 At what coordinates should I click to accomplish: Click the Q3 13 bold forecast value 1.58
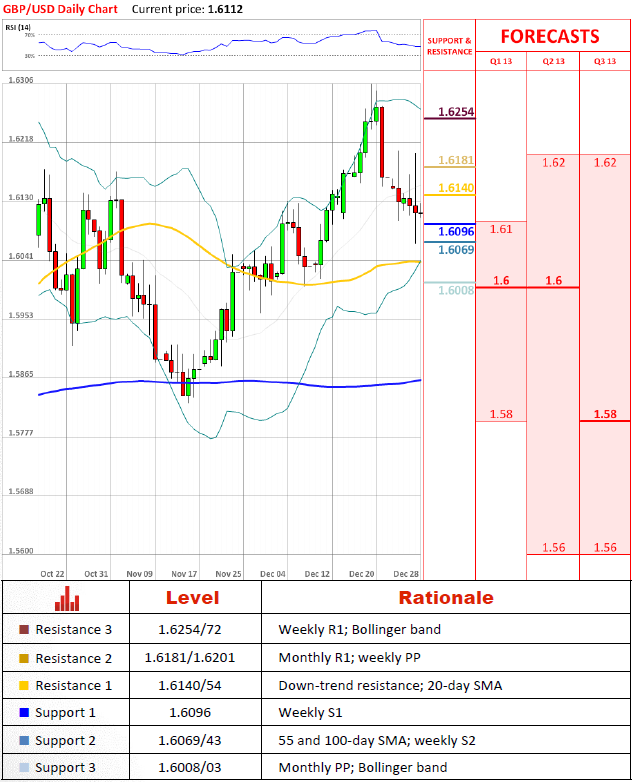click(x=605, y=414)
